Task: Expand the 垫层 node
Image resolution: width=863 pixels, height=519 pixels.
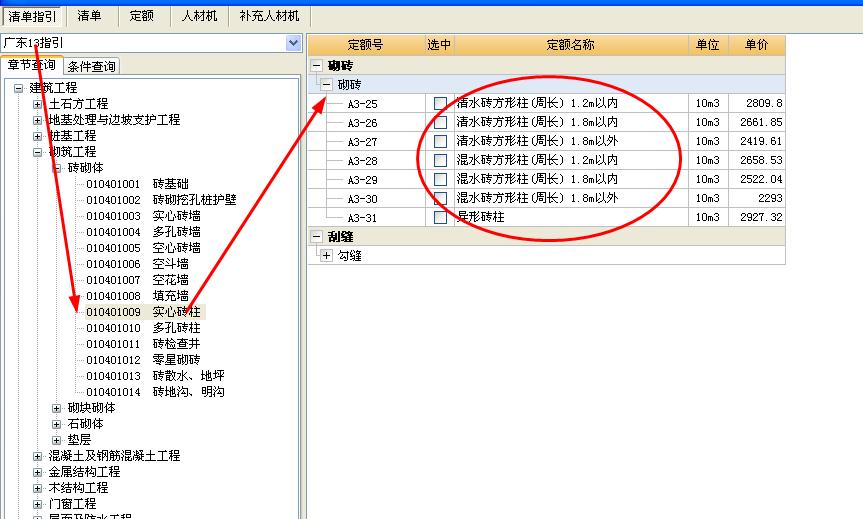Action: (56, 440)
